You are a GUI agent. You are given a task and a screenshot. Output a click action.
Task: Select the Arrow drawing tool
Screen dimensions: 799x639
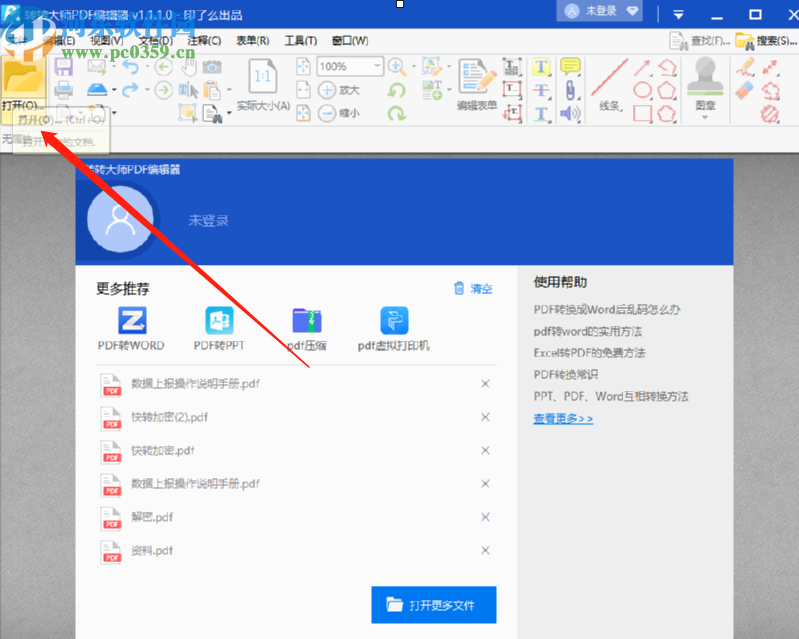[x=642, y=67]
